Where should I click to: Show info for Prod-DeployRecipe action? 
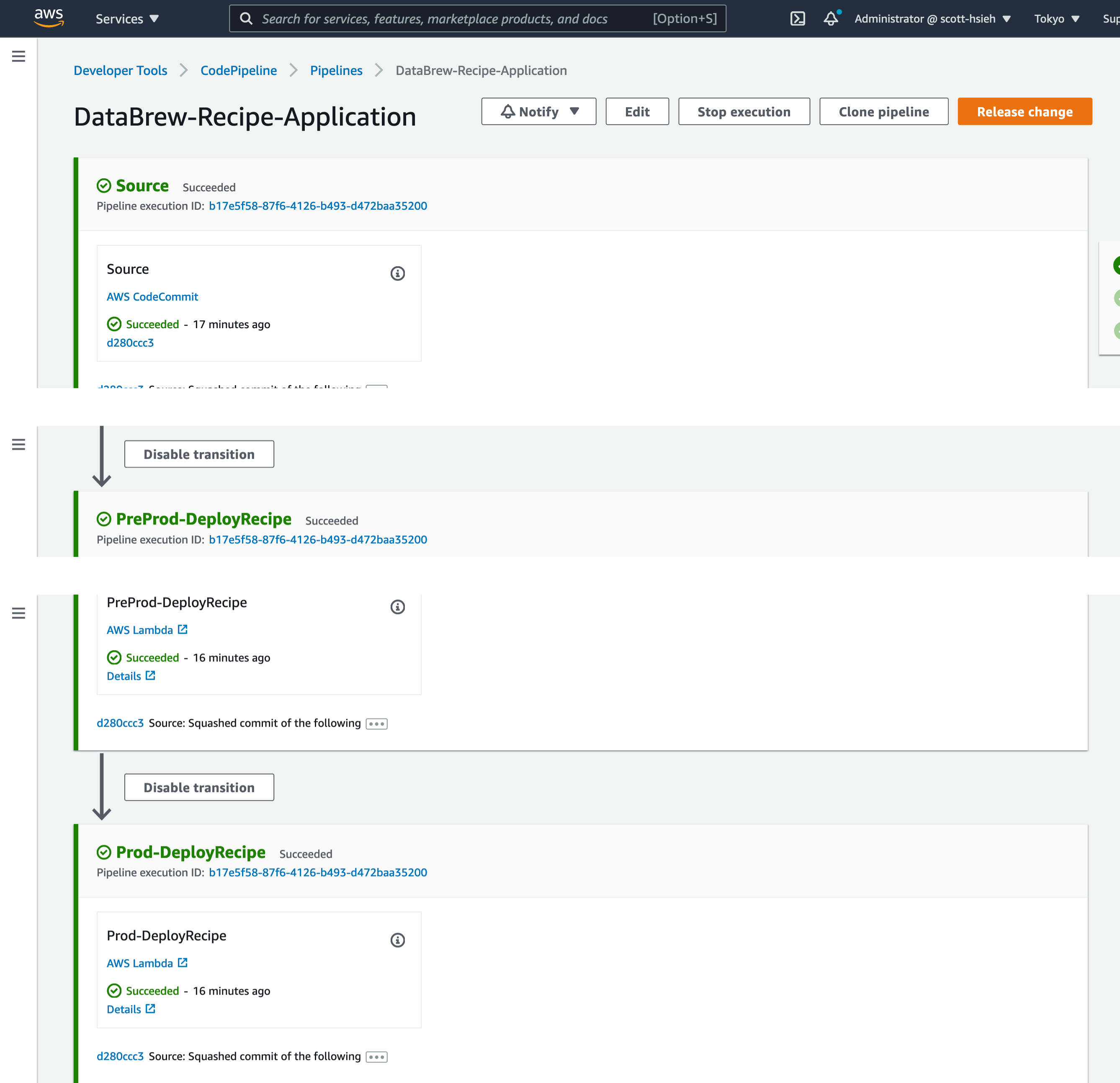[397, 940]
